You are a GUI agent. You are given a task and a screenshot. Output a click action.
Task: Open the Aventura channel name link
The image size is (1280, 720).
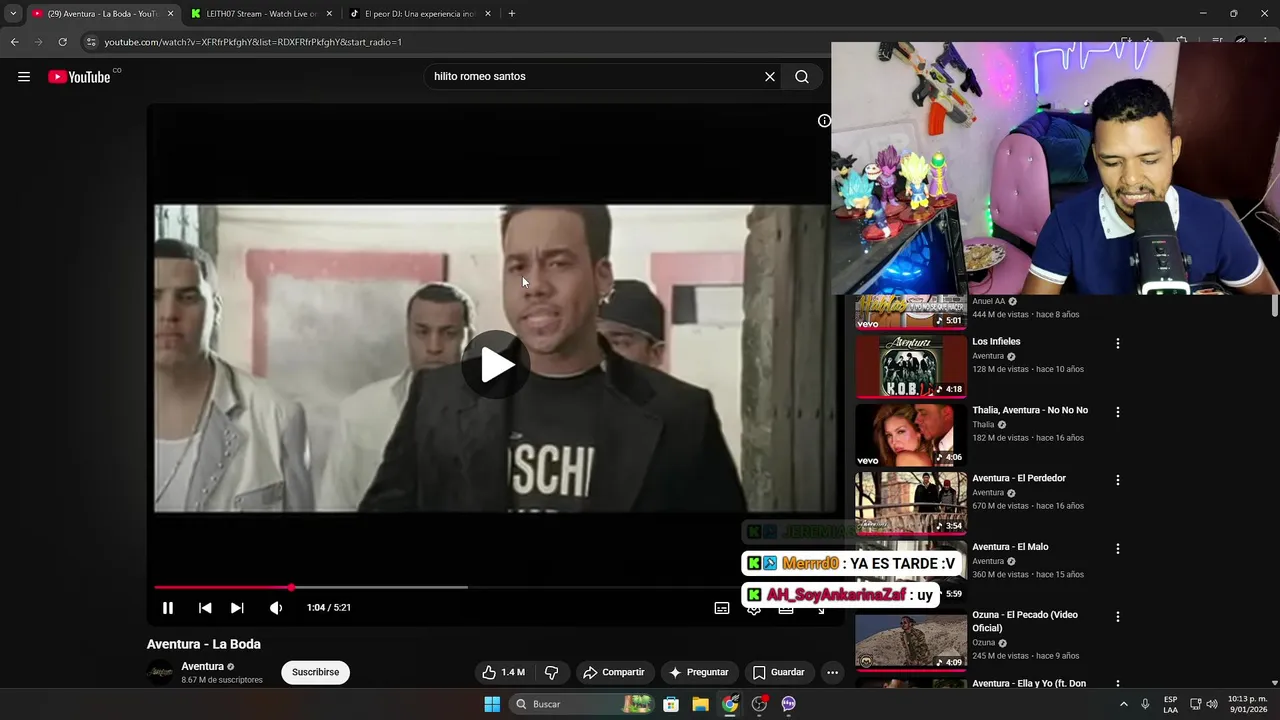(x=202, y=667)
